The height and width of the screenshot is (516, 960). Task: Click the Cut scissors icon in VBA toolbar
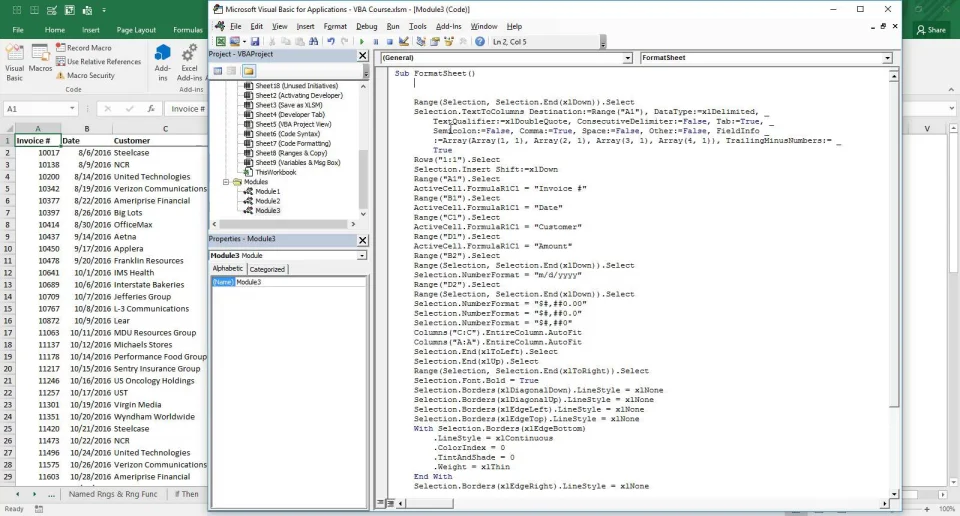tap(272, 42)
